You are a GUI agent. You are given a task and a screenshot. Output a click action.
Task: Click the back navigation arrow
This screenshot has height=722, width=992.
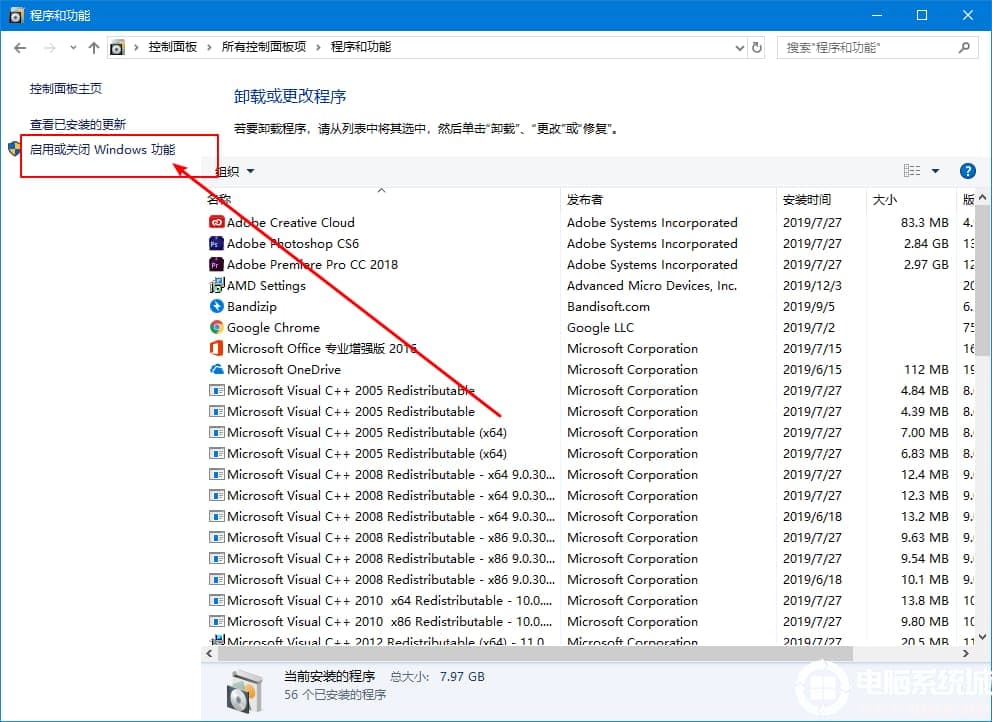point(20,47)
